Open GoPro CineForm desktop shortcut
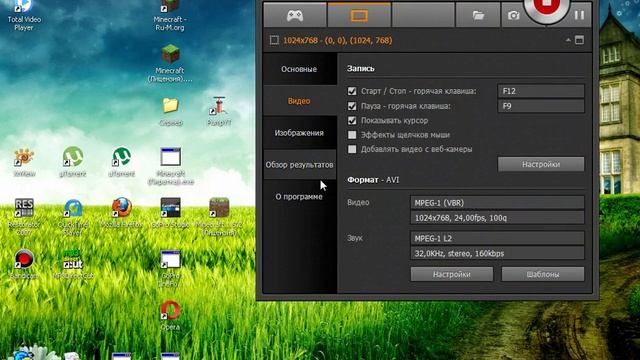This screenshot has width=640, height=360. [171, 269]
